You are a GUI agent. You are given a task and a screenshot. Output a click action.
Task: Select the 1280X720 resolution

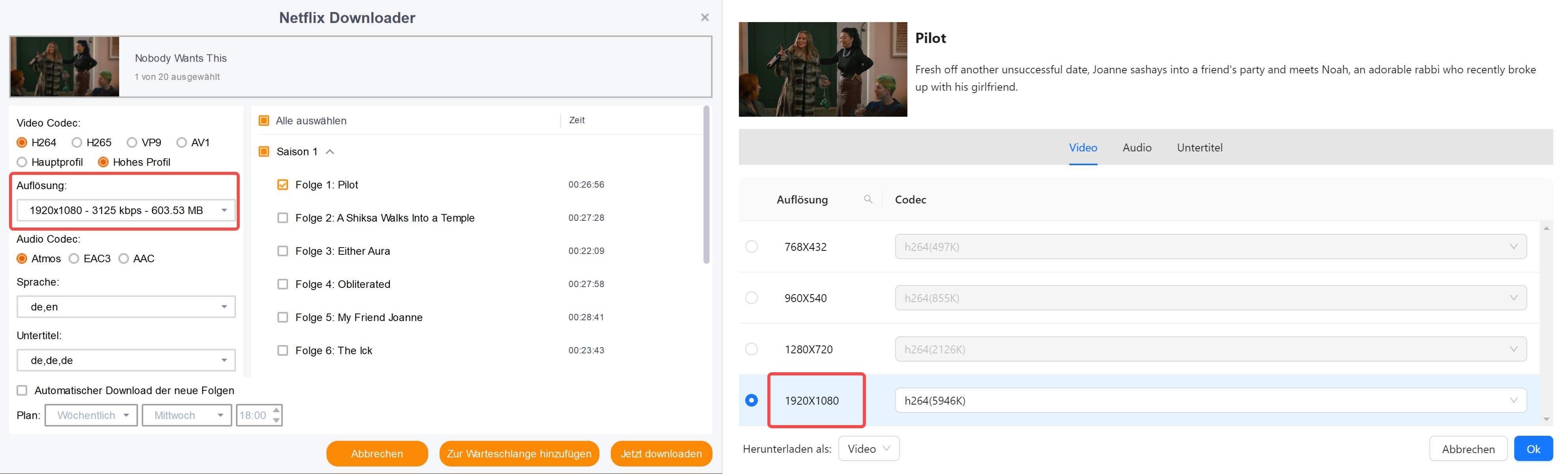[751, 349]
